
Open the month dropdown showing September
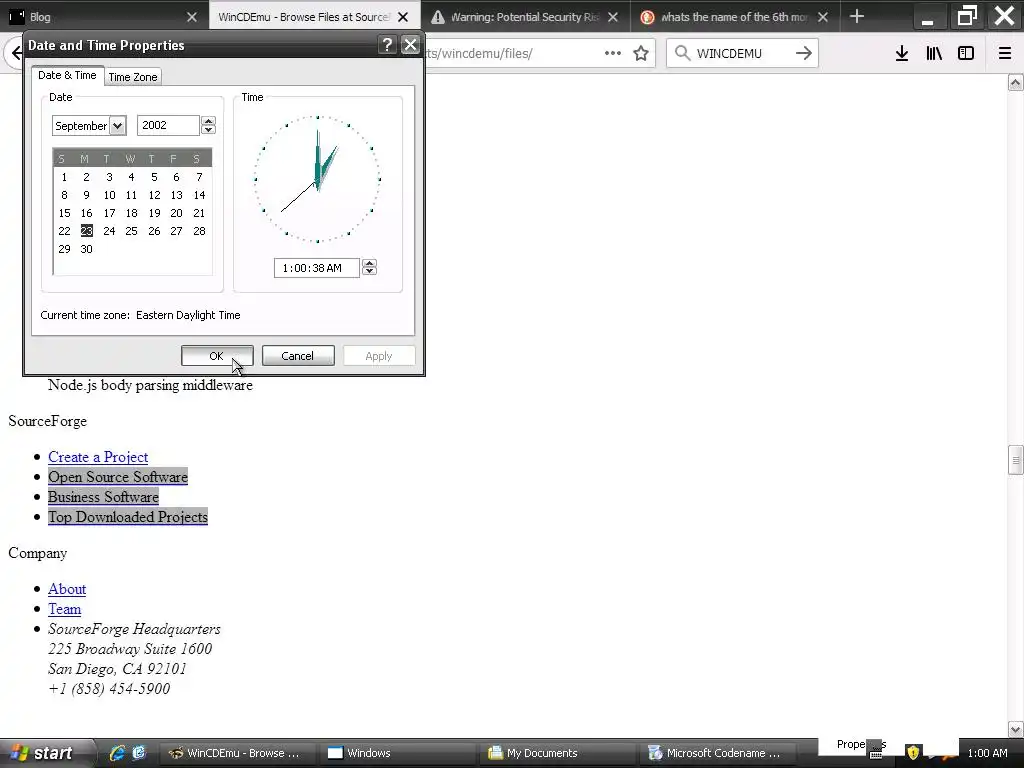point(118,125)
